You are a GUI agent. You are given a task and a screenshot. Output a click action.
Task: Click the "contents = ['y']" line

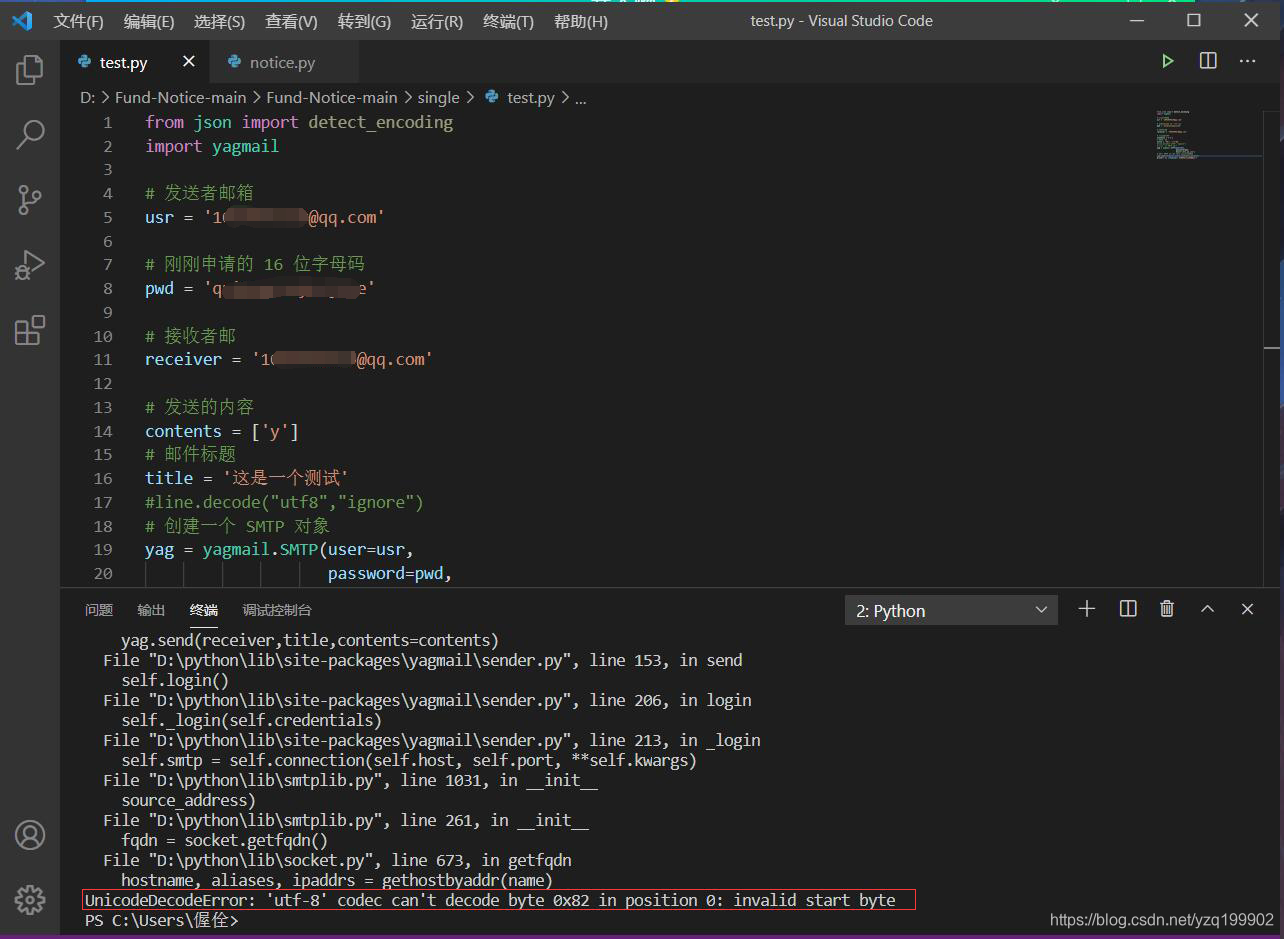222,431
